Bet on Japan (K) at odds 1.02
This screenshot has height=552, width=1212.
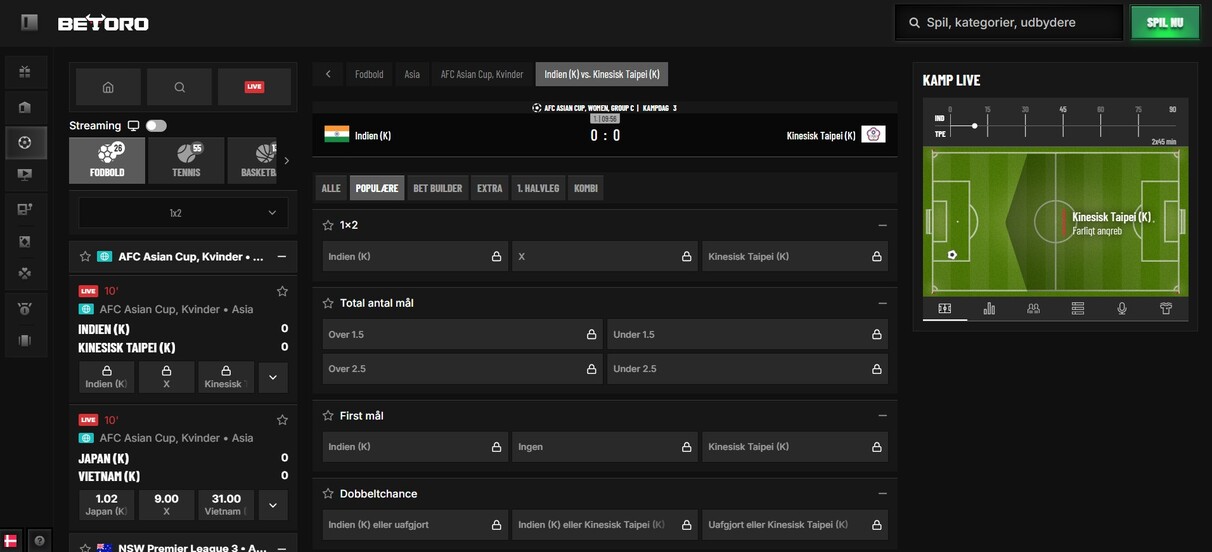point(106,505)
